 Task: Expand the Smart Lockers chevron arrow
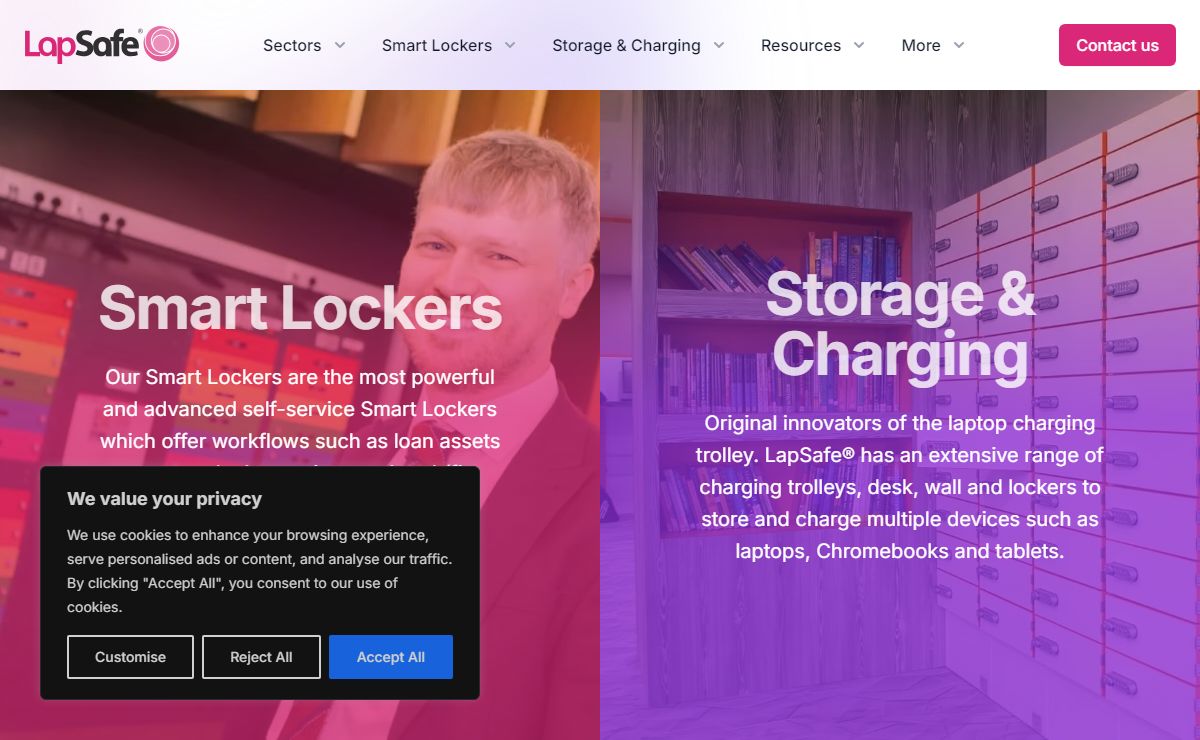tap(510, 45)
